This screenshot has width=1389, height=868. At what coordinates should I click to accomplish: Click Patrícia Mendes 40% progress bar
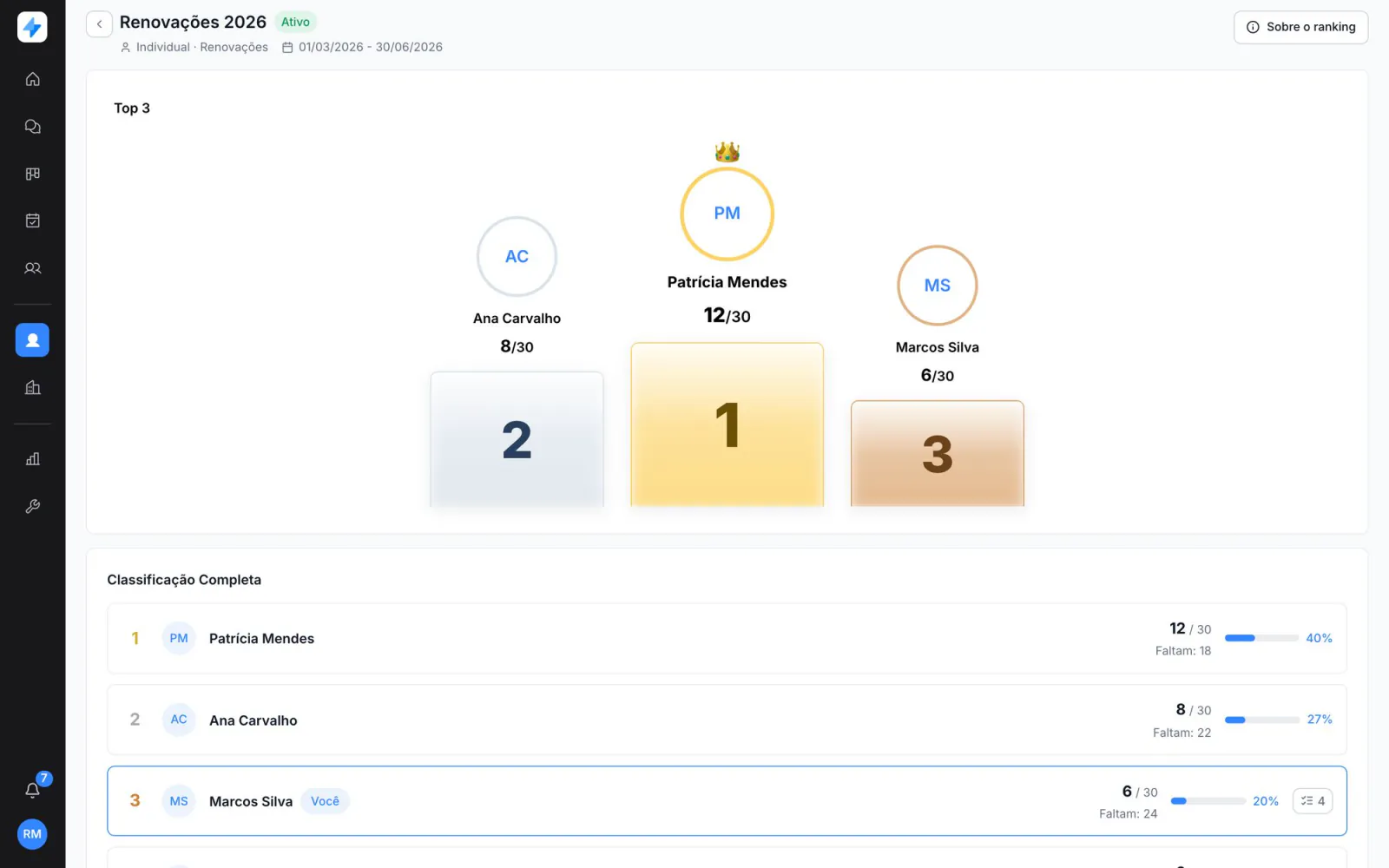point(1261,638)
